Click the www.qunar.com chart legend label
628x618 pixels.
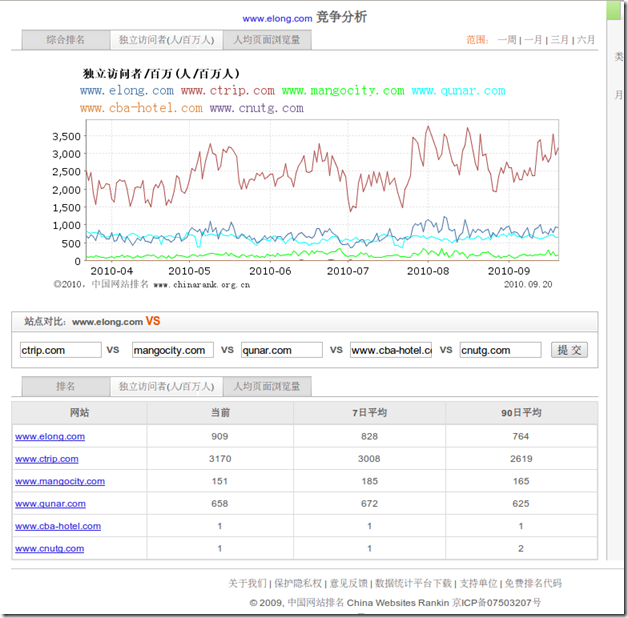point(459,91)
